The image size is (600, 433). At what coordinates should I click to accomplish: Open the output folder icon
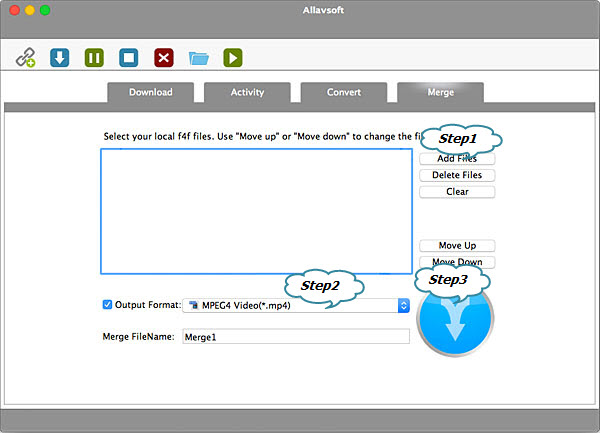pos(199,58)
